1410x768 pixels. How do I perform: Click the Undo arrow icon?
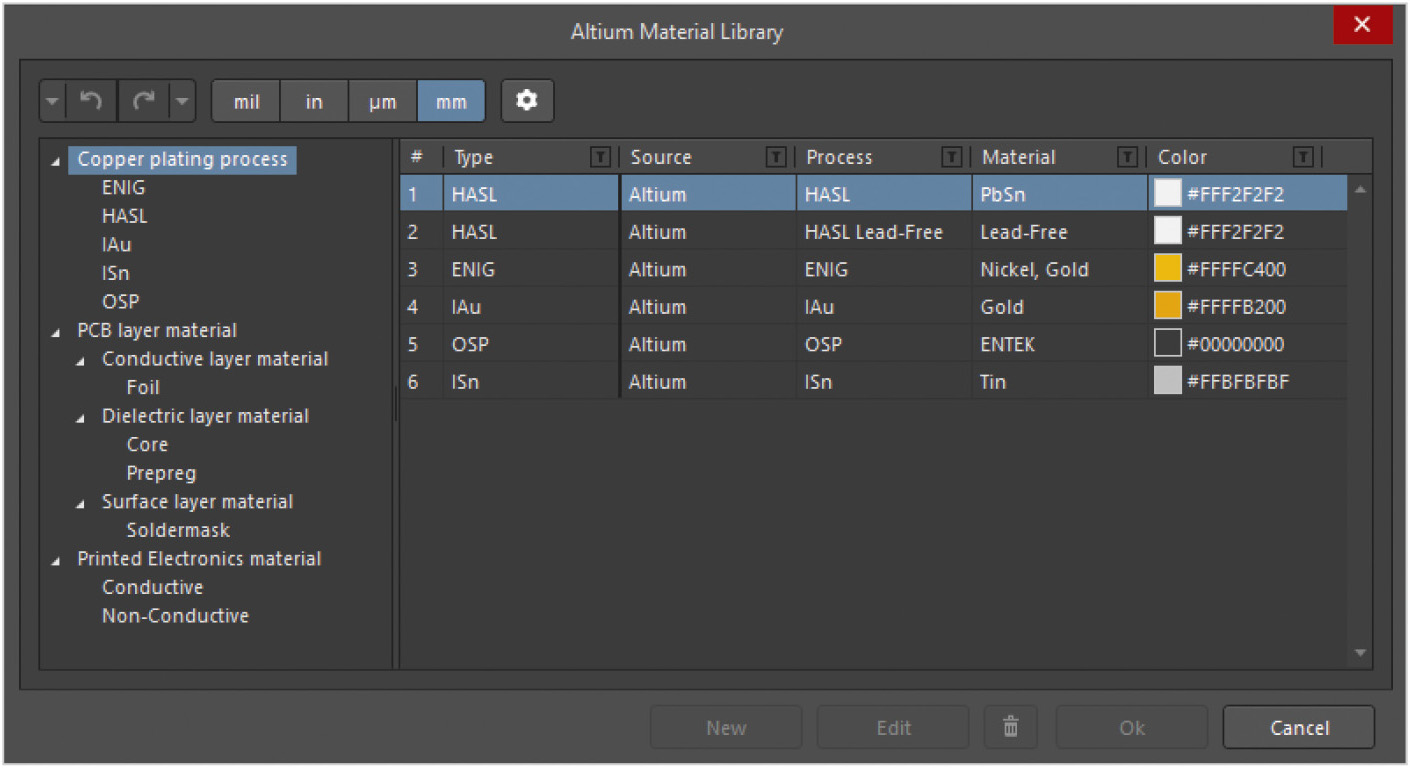click(x=92, y=101)
